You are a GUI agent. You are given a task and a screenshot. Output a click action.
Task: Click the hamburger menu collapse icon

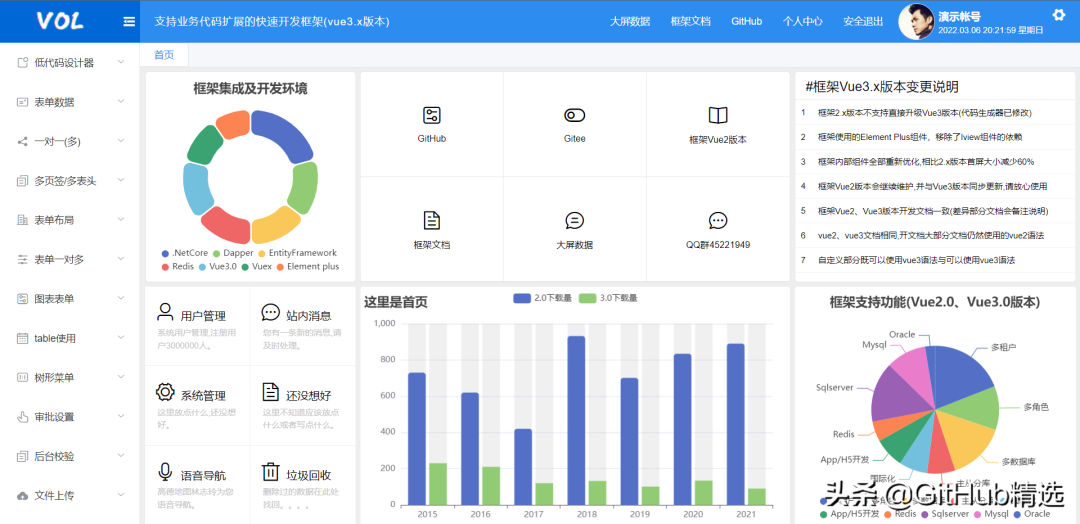pyautogui.click(x=129, y=21)
